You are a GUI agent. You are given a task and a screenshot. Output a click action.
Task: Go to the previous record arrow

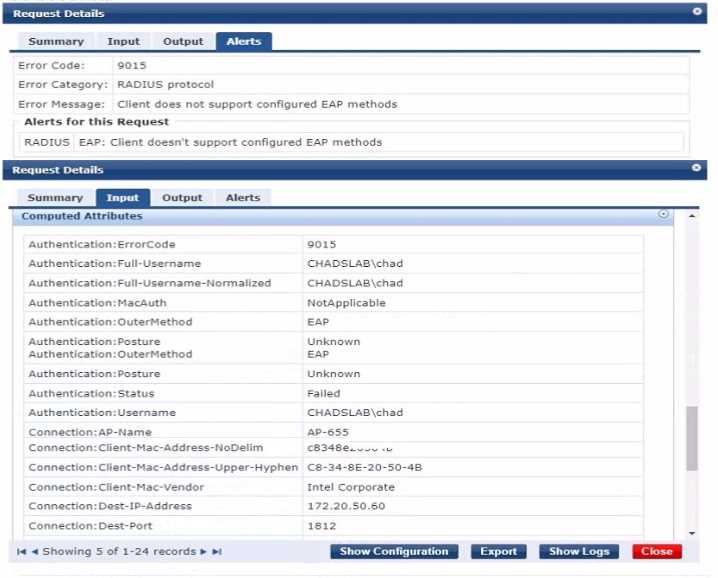pyautogui.click(x=35, y=552)
